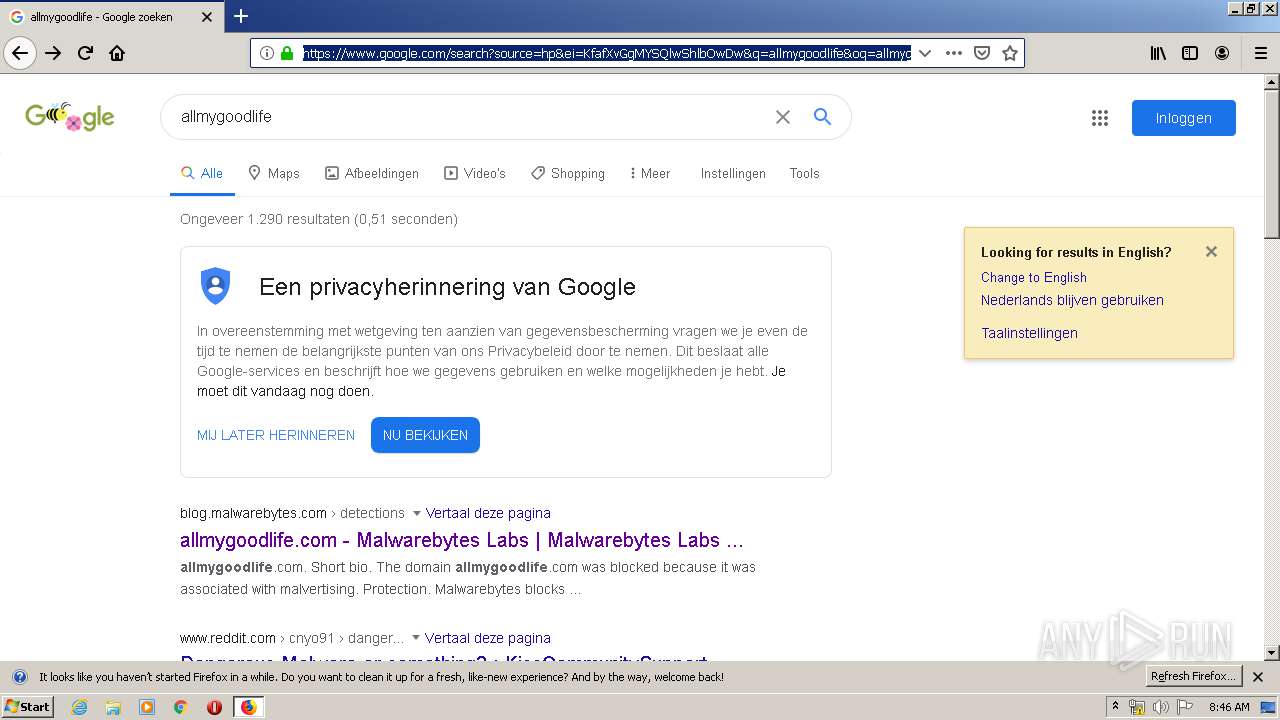1280x720 pixels.
Task: Open the Firefox hamburger menu
Action: [x=1260, y=53]
